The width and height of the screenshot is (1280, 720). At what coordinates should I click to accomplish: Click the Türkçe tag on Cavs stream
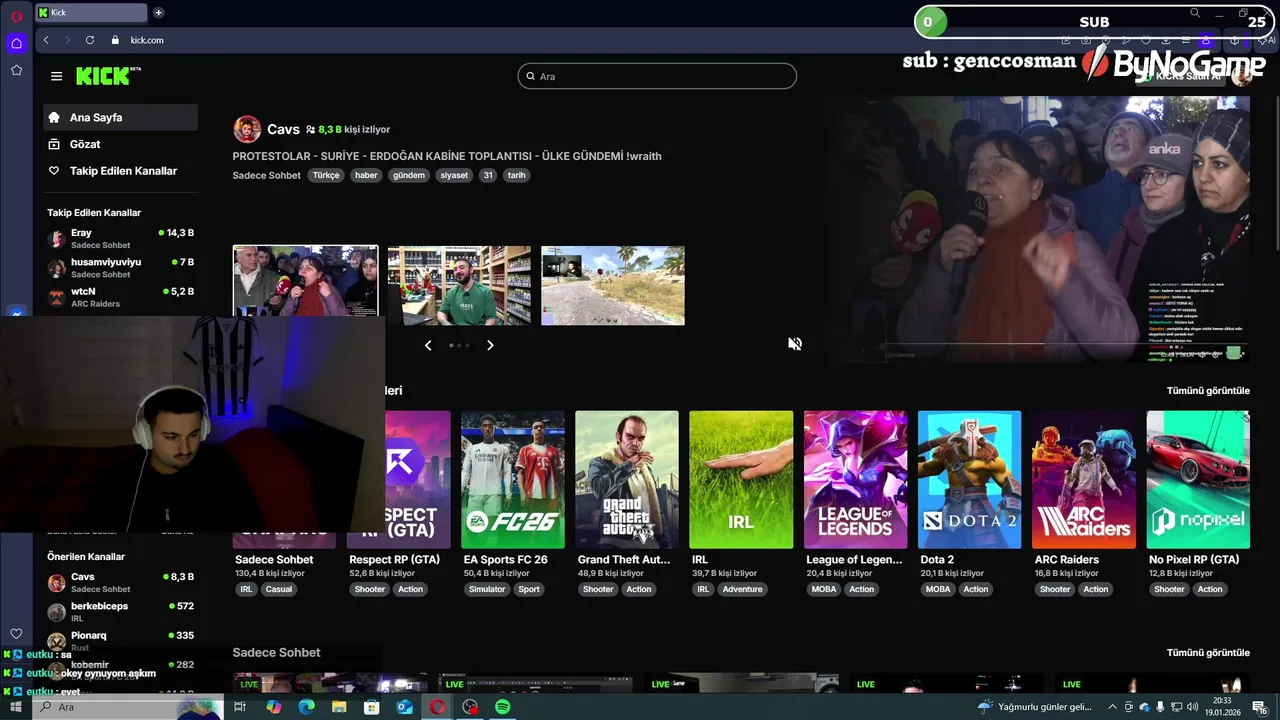point(326,175)
